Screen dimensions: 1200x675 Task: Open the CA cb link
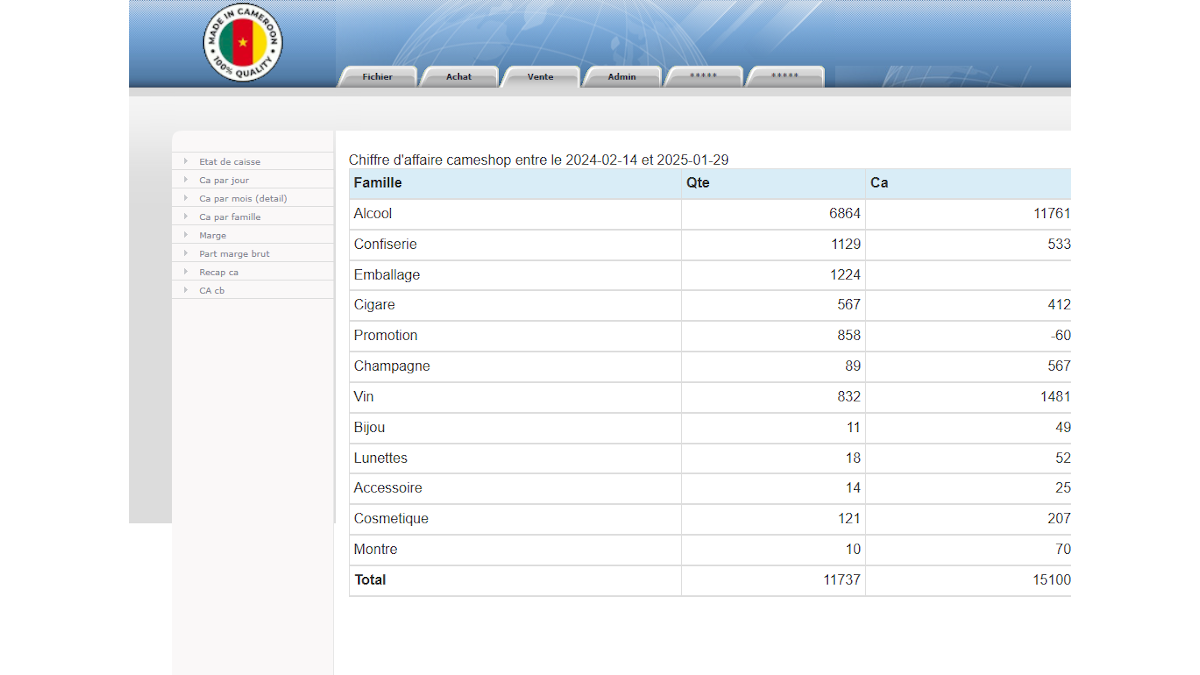[212, 291]
